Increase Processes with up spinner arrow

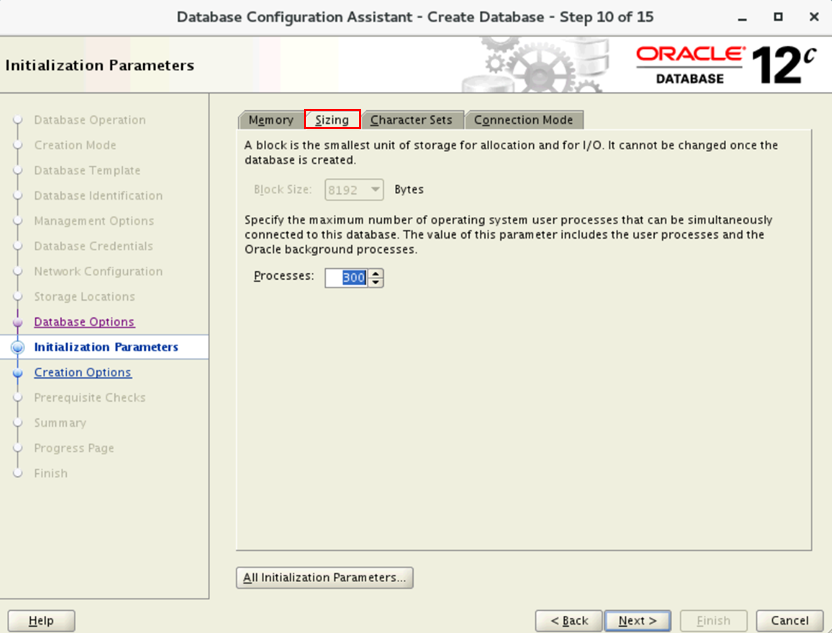point(376,273)
